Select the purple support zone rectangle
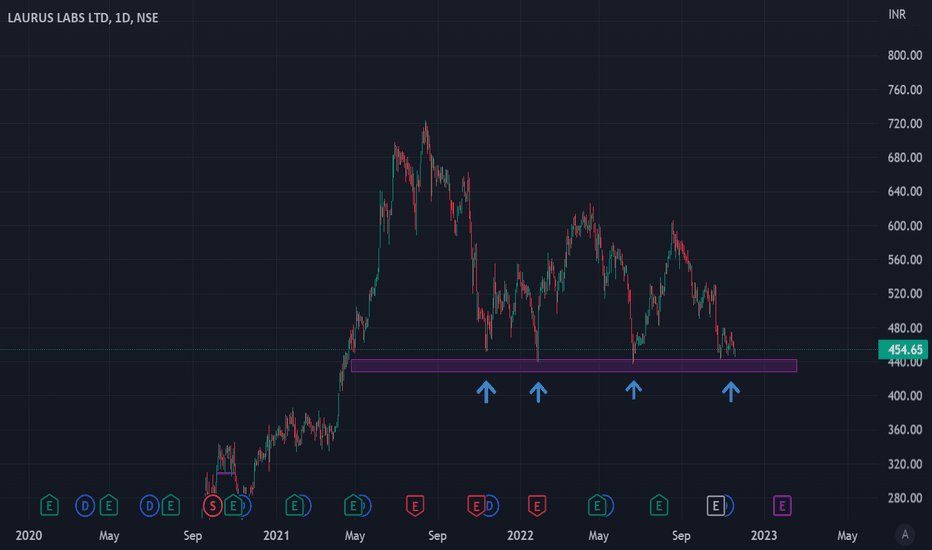Screen dimensions: 932x550 coord(574,366)
